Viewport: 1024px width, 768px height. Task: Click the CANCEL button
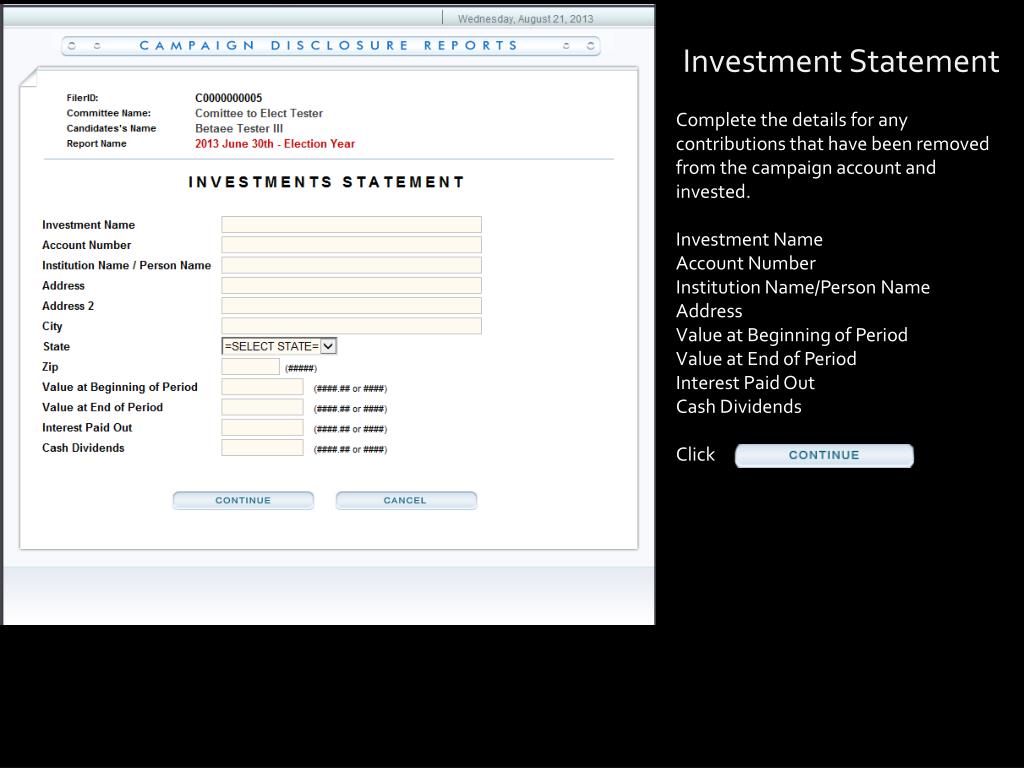click(406, 500)
